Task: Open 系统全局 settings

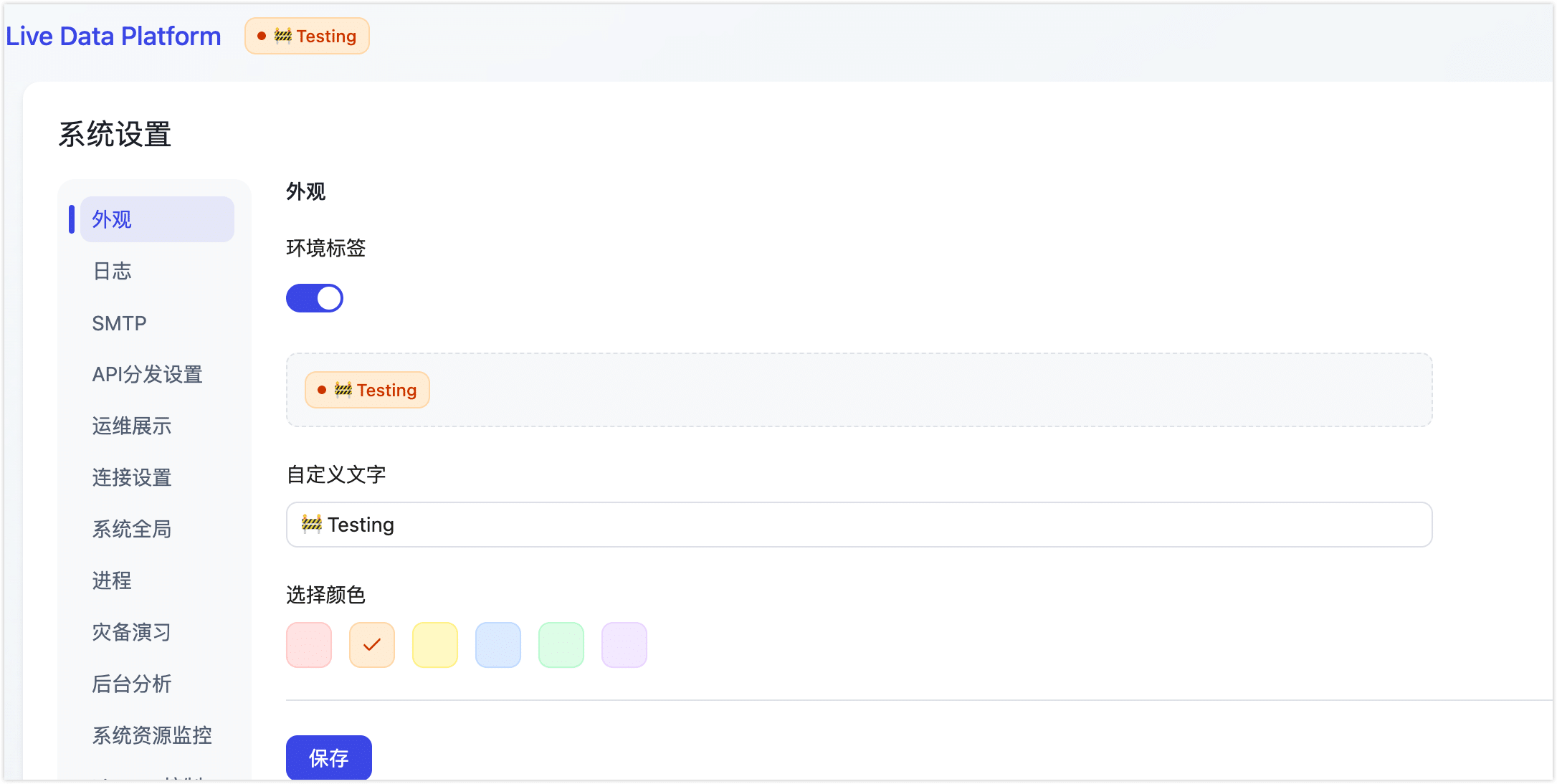Action: (131, 529)
